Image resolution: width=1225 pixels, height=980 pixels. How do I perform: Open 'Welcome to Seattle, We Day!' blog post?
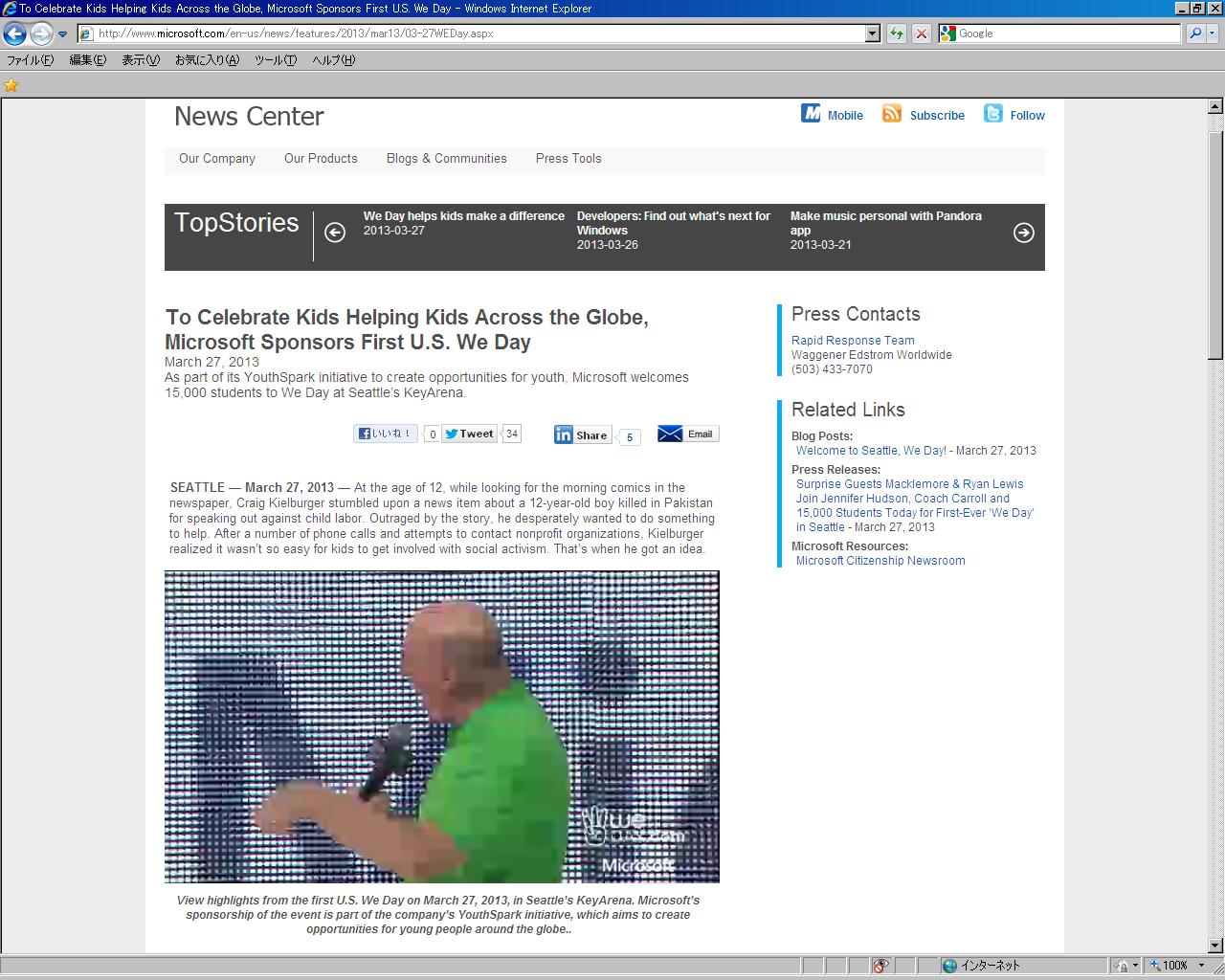[x=871, y=451]
